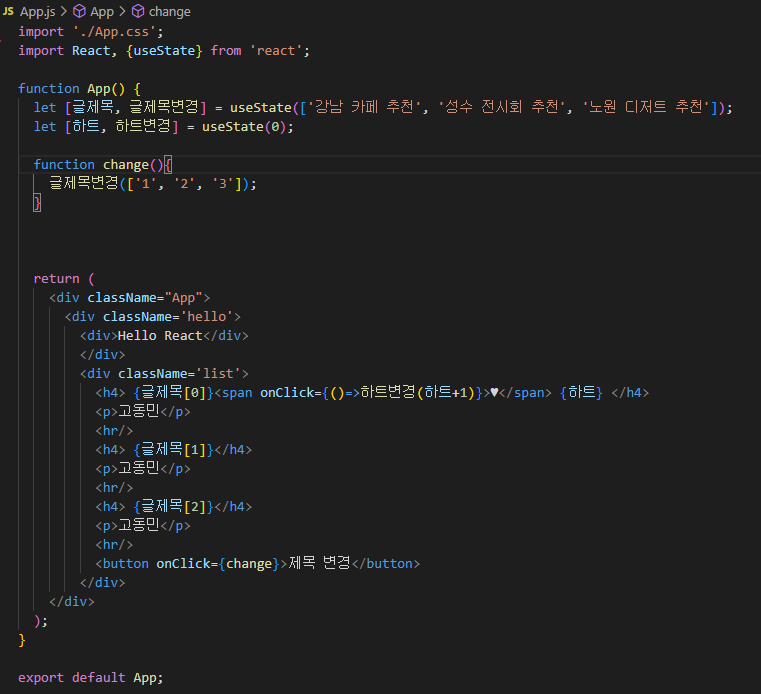The height and width of the screenshot is (694, 761).
Task: Click the span onClick attribute
Action: click(287, 393)
